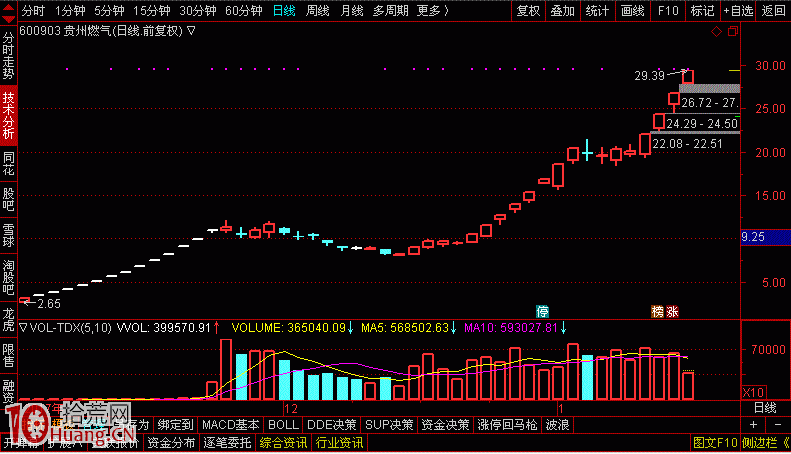This screenshot has width=791, height=454.
Task: Open the 多周期 multi-period view
Action: [x=390, y=11]
